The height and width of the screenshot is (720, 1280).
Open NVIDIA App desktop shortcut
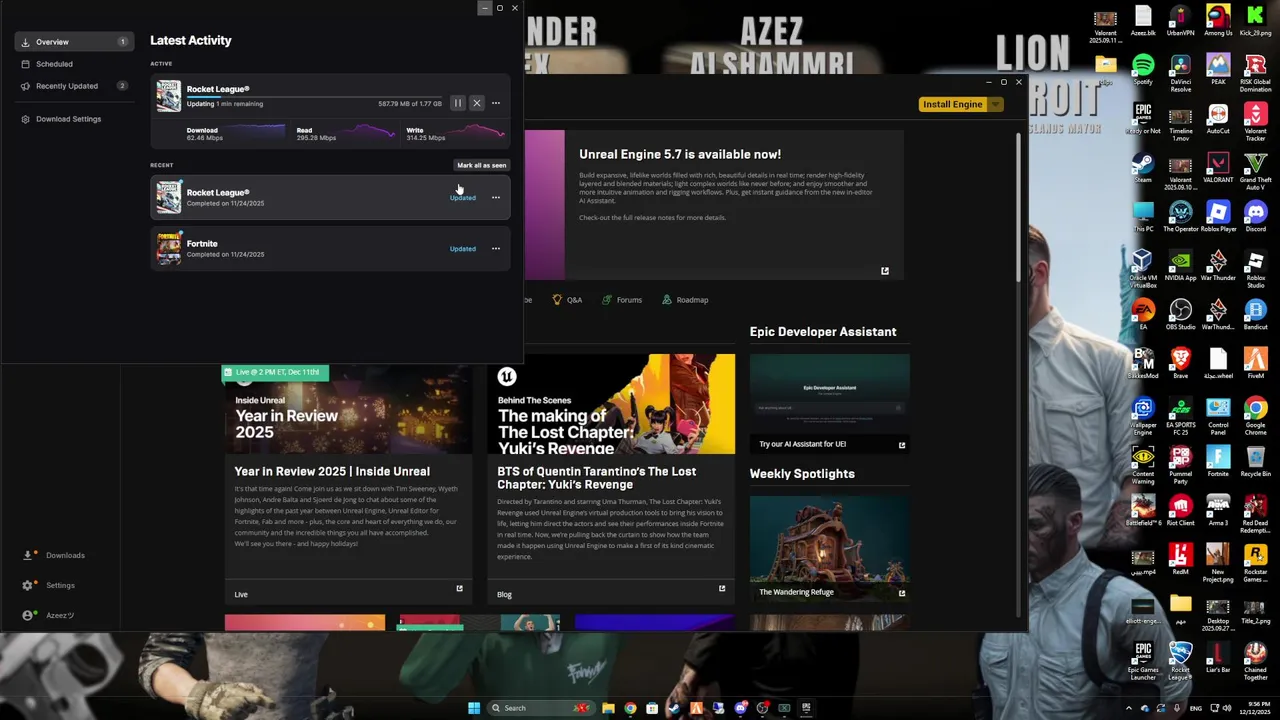pos(1181,266)
